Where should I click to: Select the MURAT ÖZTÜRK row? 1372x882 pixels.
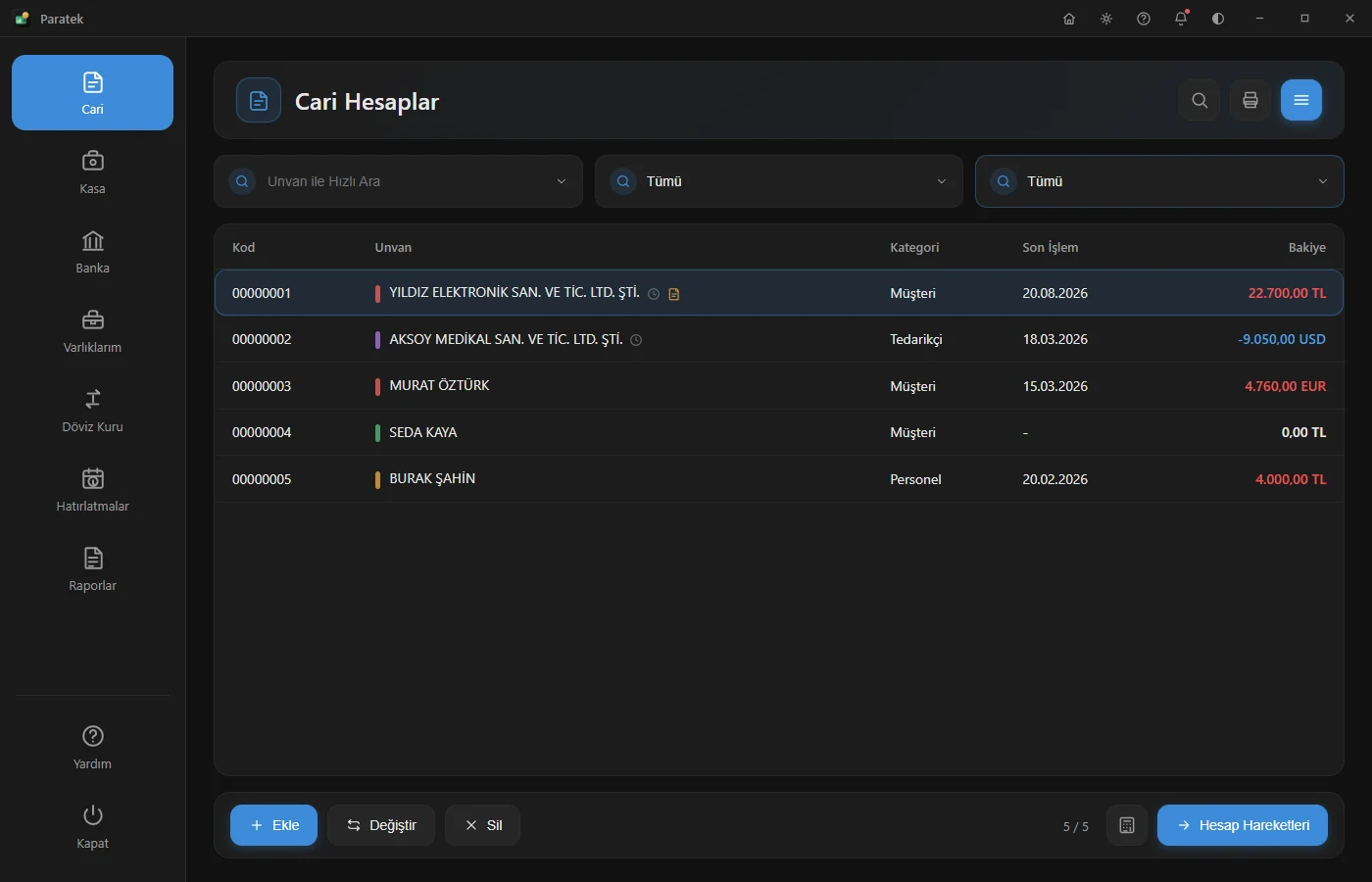point(779,386)
